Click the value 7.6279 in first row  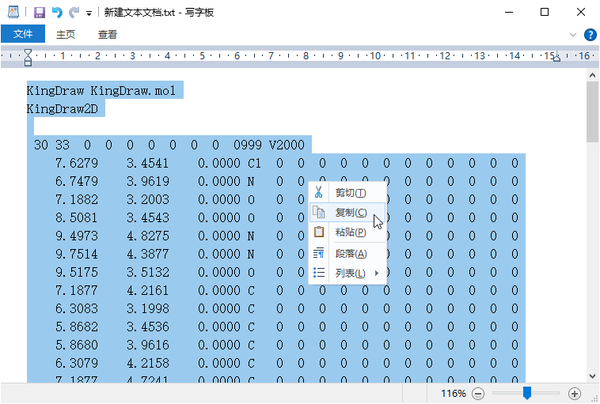pyautogui.click(x=77, y=163)
